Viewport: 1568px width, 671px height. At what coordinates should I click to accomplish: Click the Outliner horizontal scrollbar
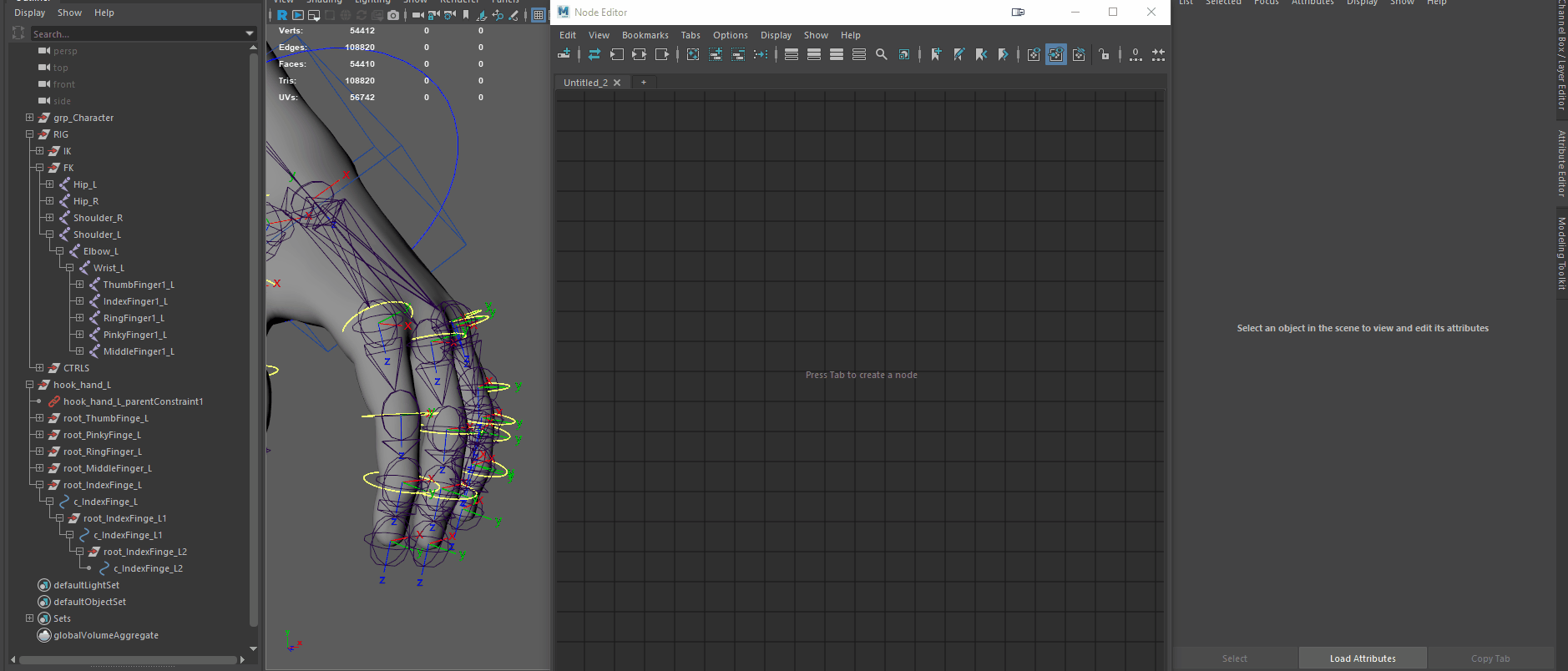128,659
